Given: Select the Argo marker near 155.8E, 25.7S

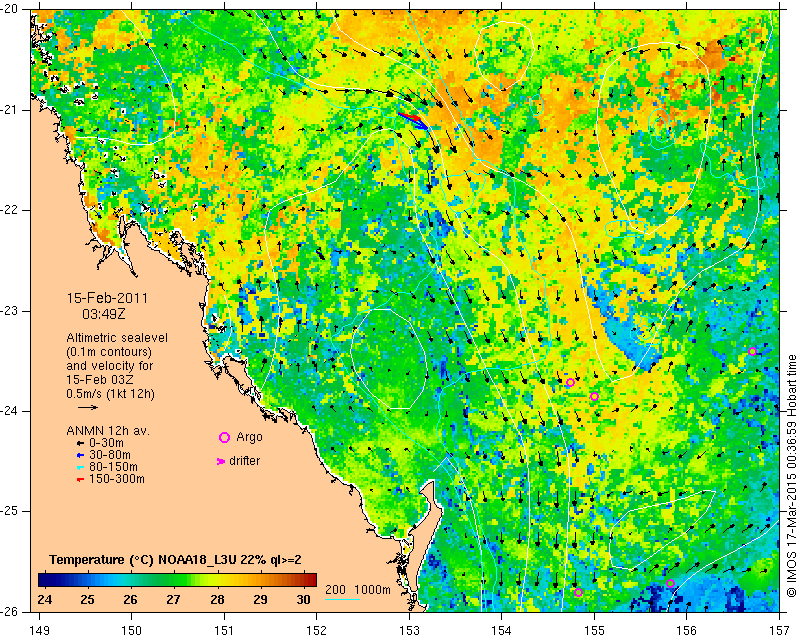Looking at the screenshot, I should click(670, 584).
